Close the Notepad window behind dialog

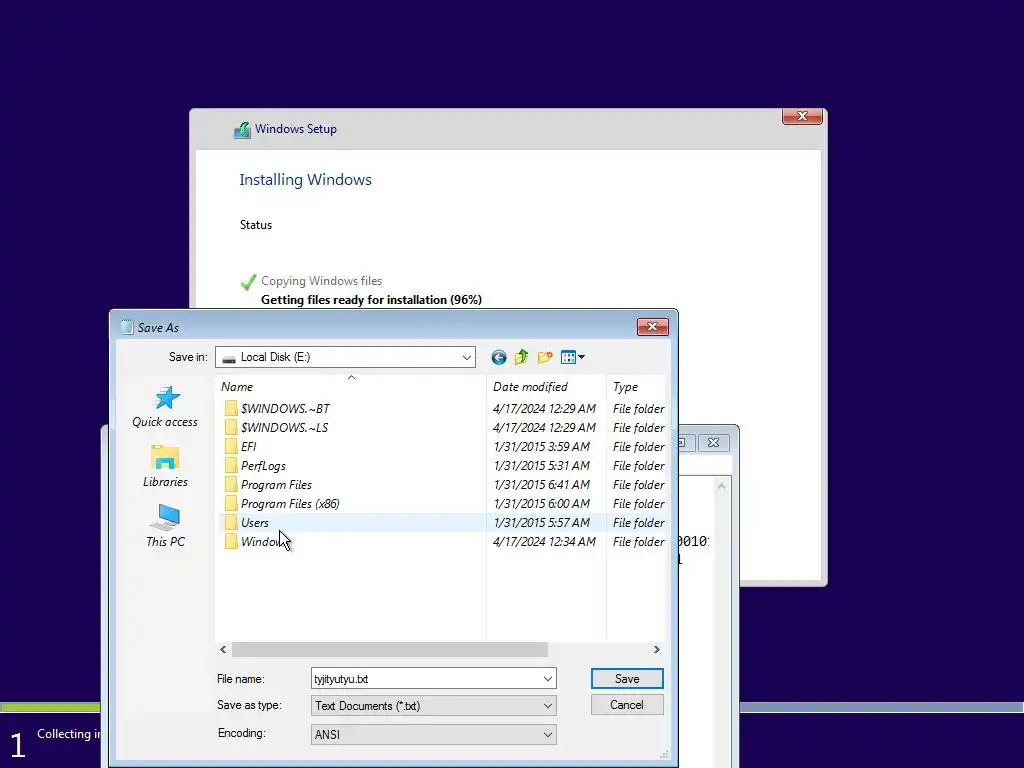pos(713,443)
